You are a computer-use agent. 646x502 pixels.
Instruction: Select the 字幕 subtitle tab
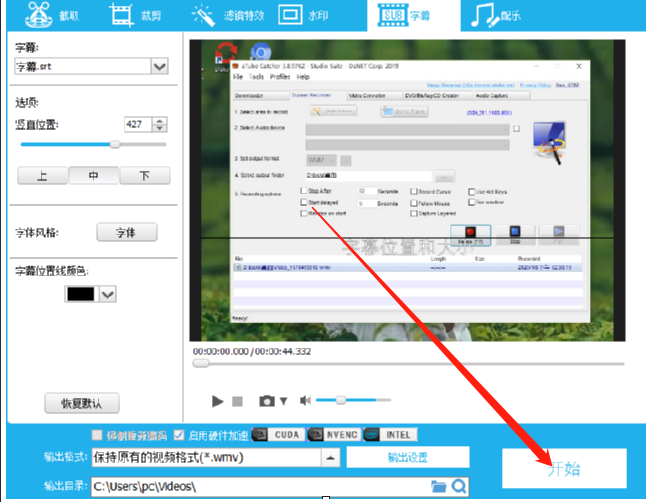[413, 15]
